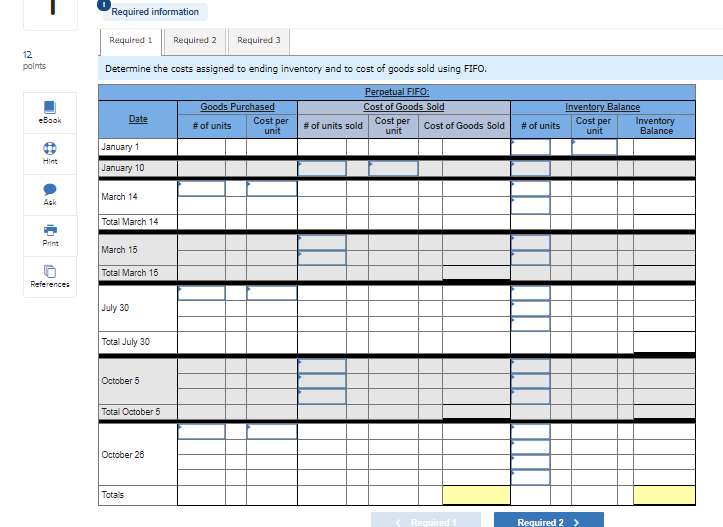Click October 5 second units sold field
This screenshot has width=723, height=527.
click(322, 381)
